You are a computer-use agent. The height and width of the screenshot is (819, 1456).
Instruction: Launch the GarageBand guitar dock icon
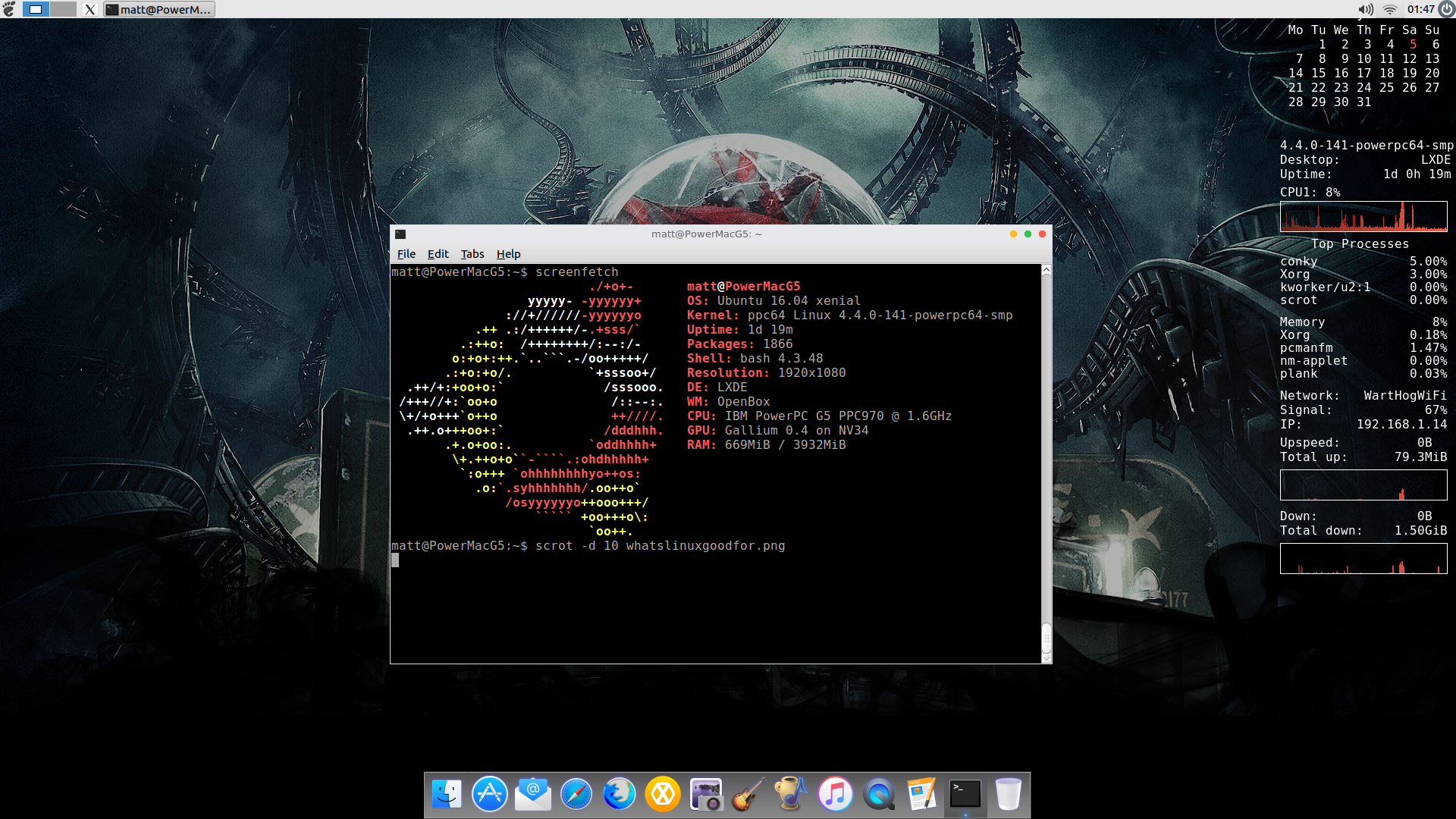[748, 794]
